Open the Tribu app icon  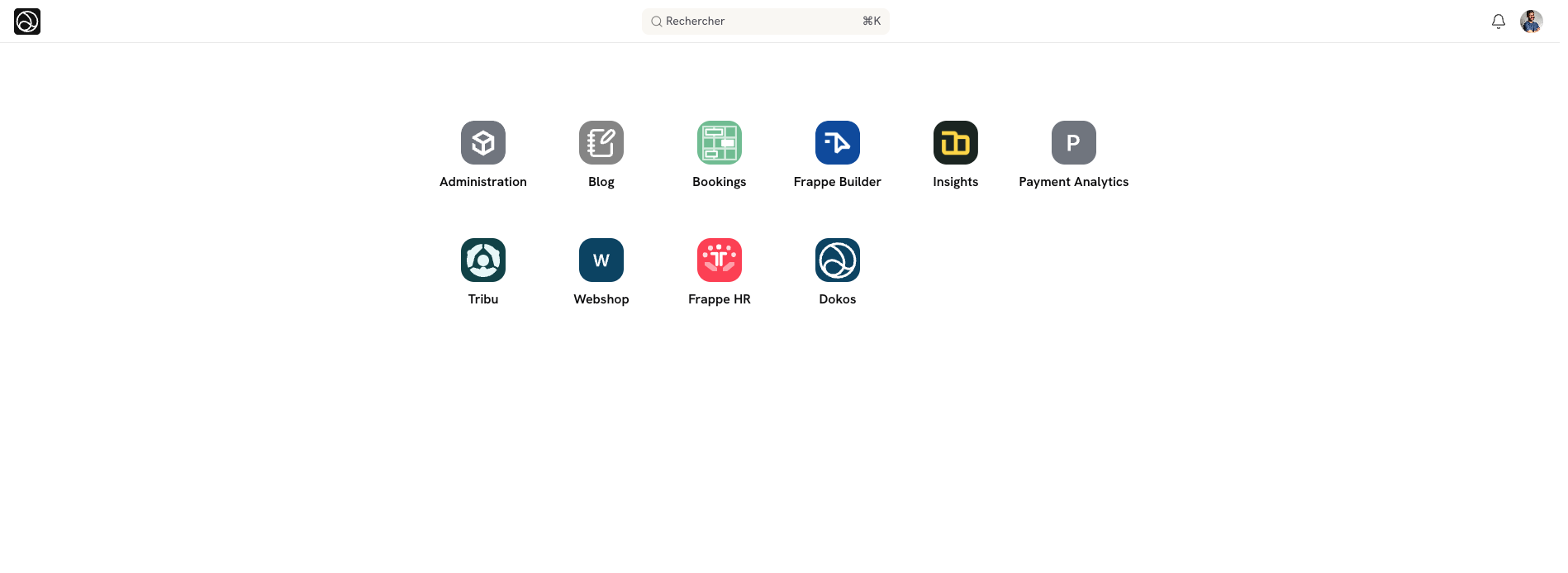(482, 260)
